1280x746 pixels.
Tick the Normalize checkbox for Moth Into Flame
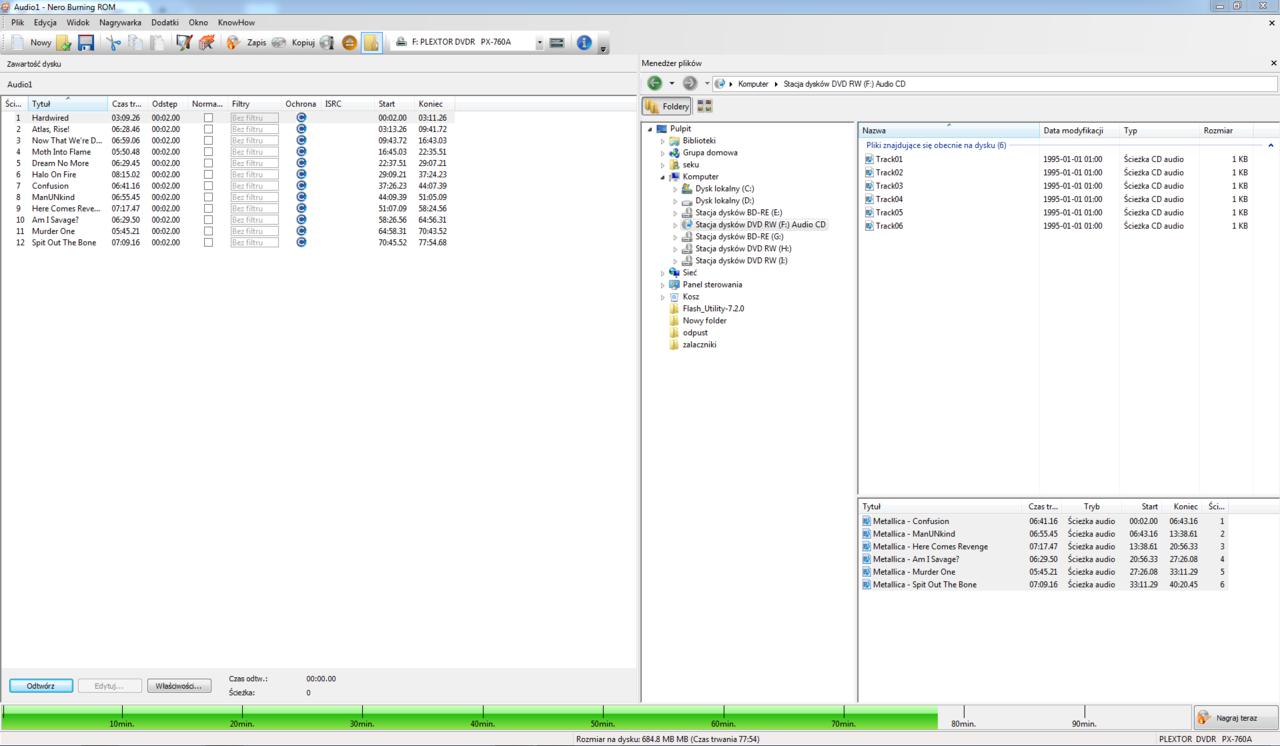click(208, 151)
